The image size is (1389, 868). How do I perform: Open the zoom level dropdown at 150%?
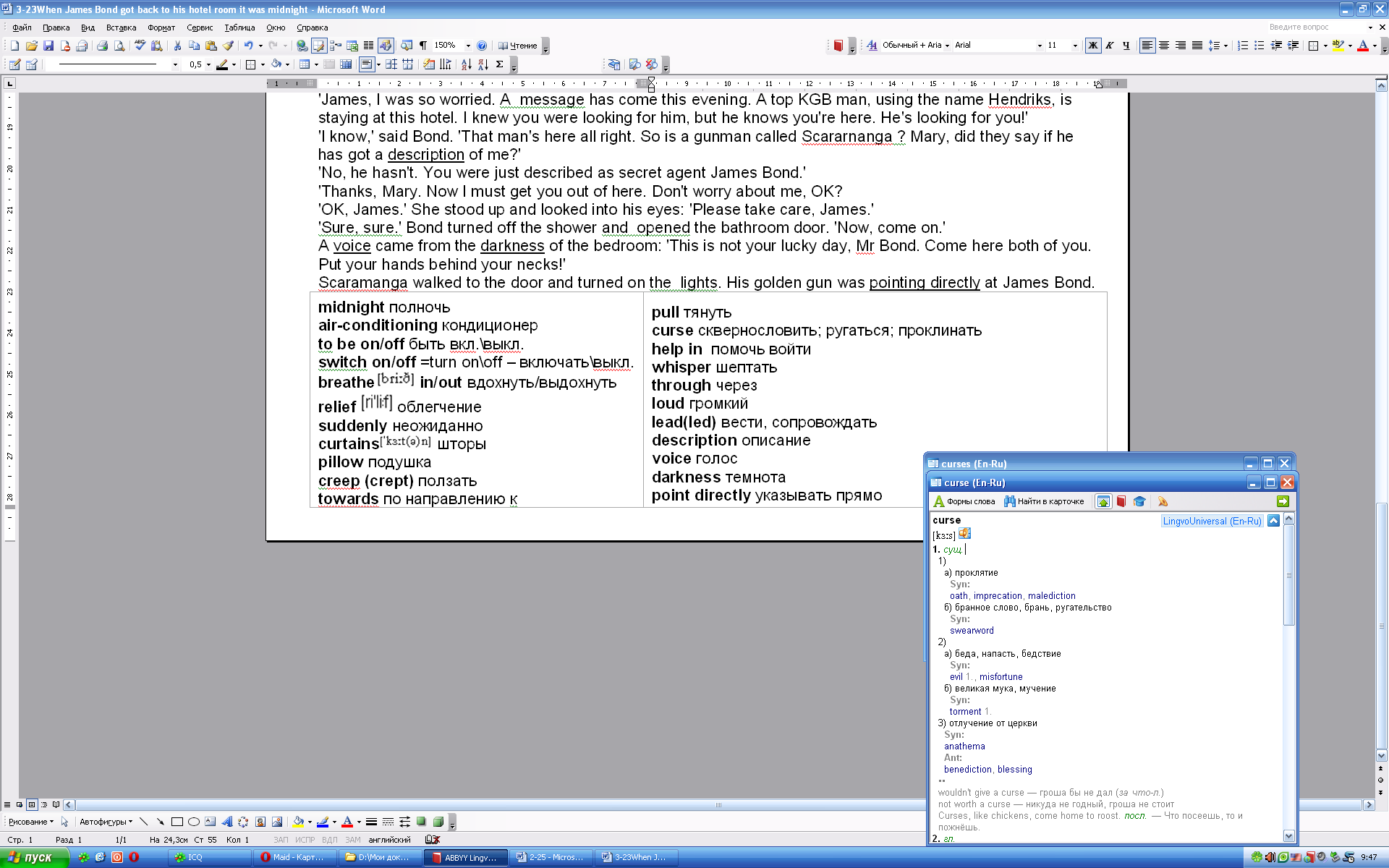(x=468, y=46)
